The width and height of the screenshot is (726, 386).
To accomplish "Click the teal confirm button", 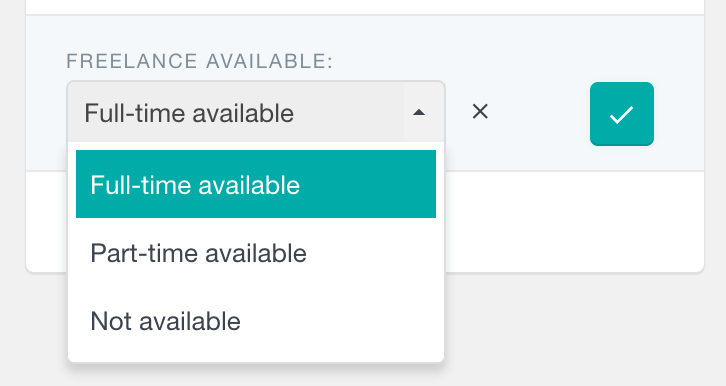I will coord(622,114).
